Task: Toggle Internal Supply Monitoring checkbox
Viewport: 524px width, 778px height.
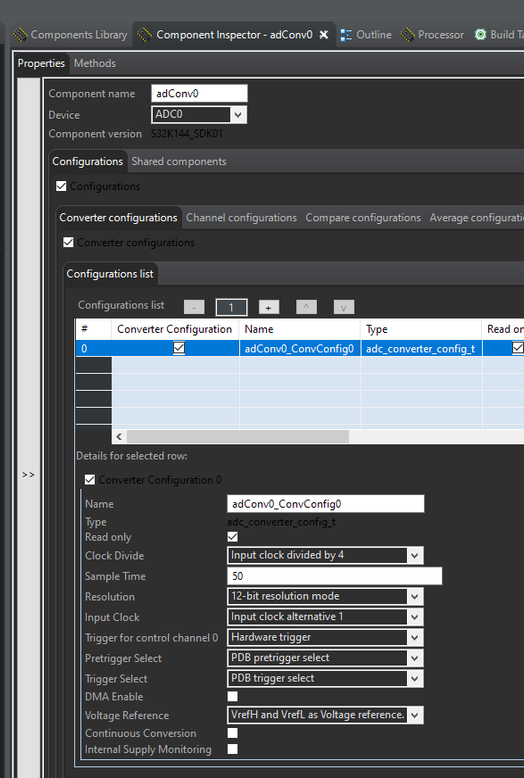Action: pyautogui.click(x=232, y=749)
